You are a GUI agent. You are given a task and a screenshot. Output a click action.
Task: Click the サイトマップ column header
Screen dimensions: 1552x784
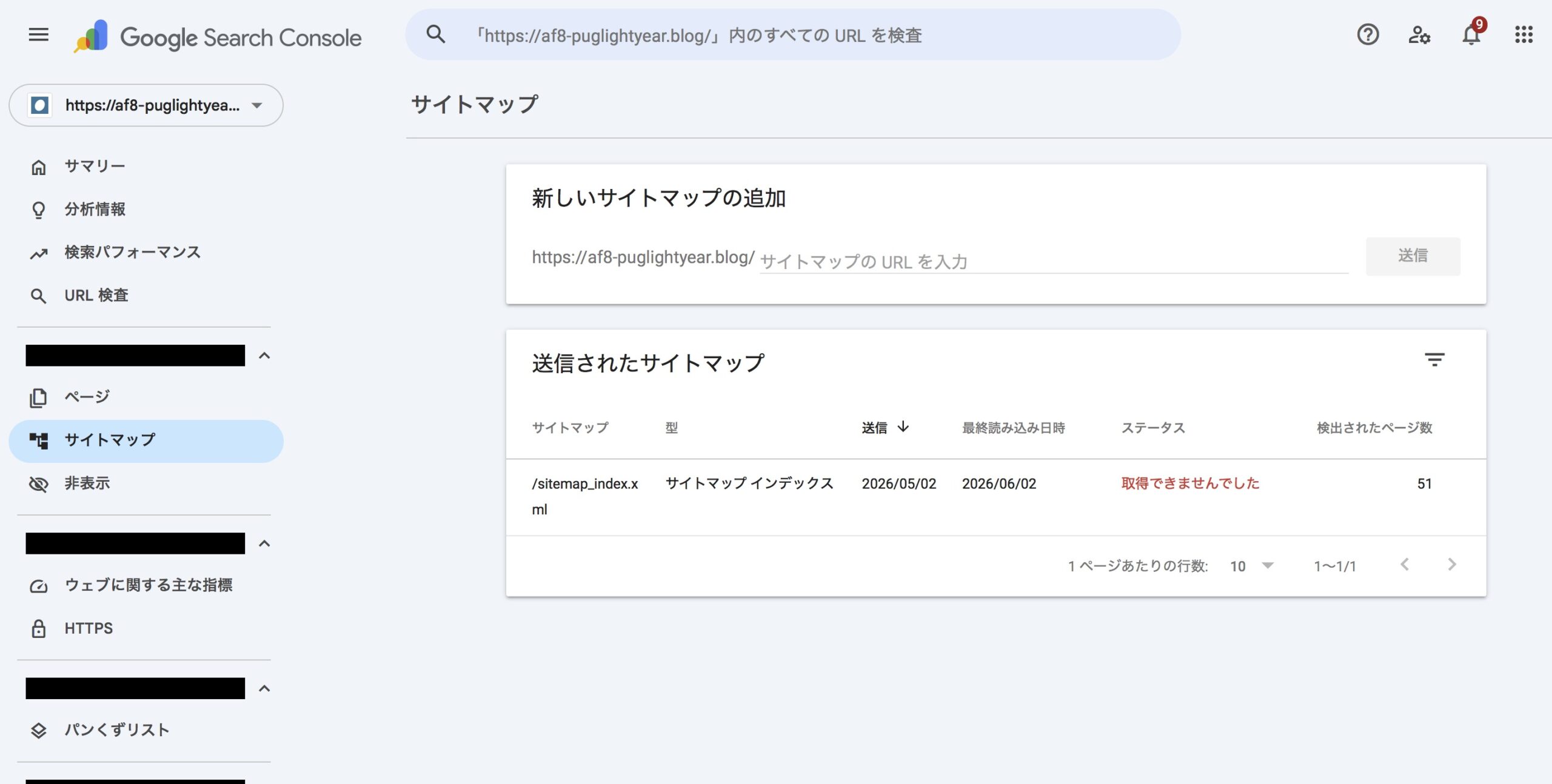coord(570,428)
